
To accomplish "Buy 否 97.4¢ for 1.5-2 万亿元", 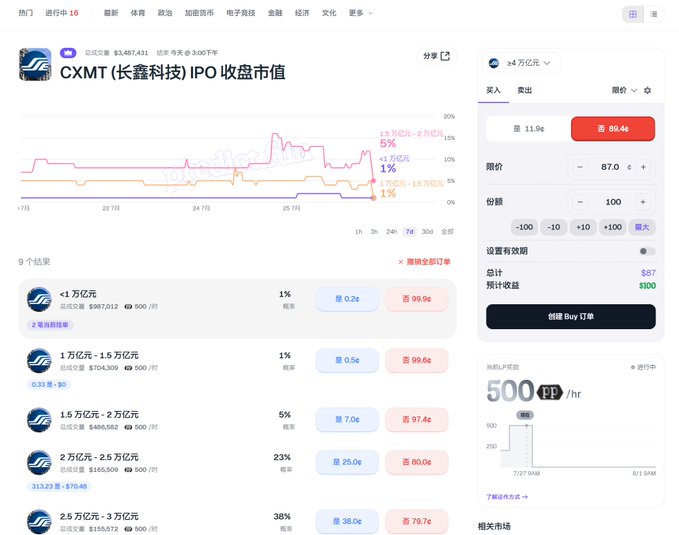I will point(417,420).
